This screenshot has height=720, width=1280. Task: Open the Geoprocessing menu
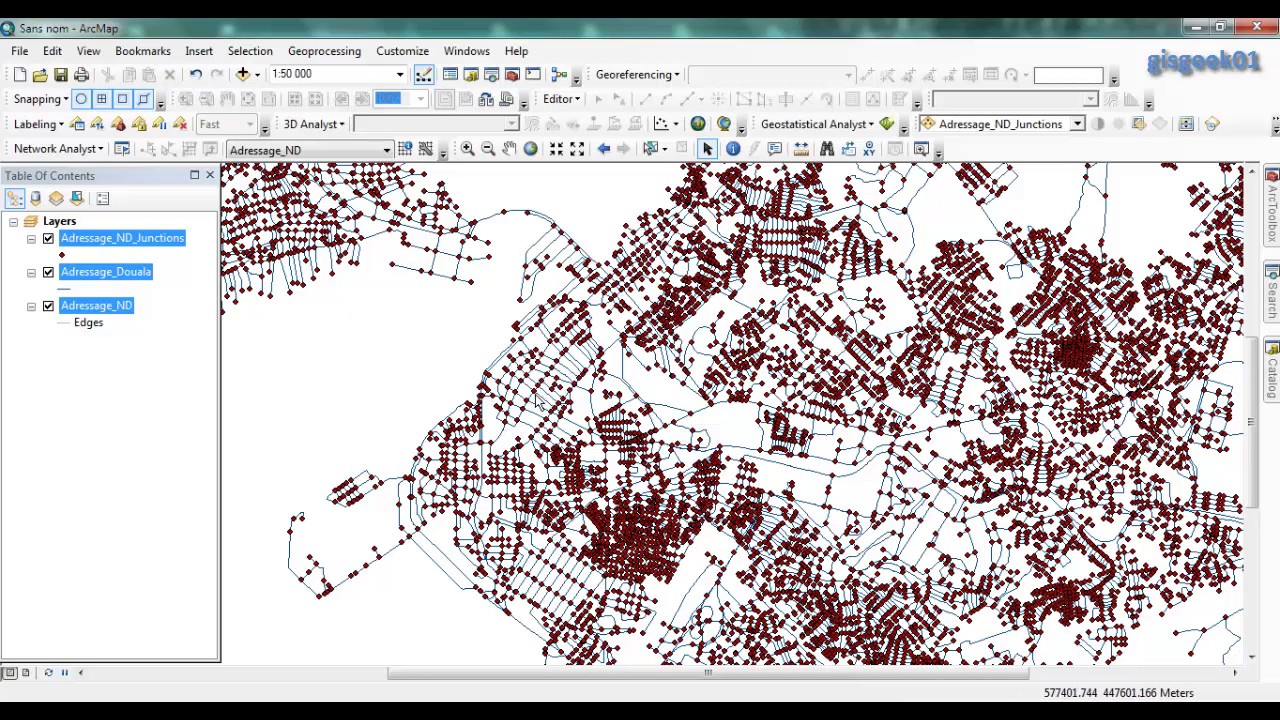click(324, 51)
